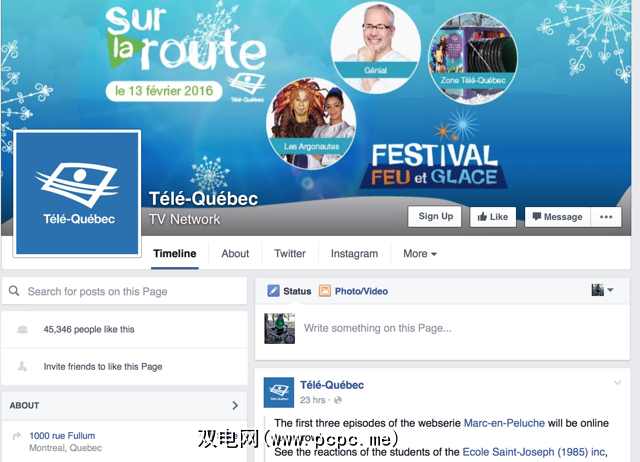640x462 pixels.
Task: Expand the More tab dropdown
Action: (420, 253)
